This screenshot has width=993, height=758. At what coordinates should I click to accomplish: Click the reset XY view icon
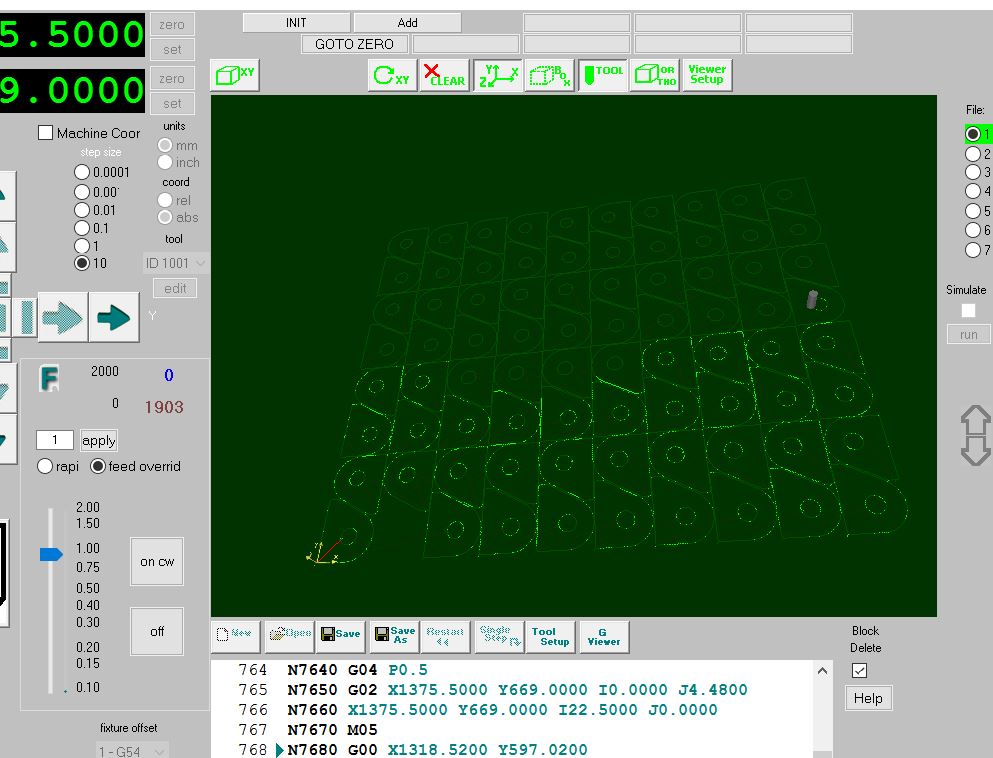point(392,75)
